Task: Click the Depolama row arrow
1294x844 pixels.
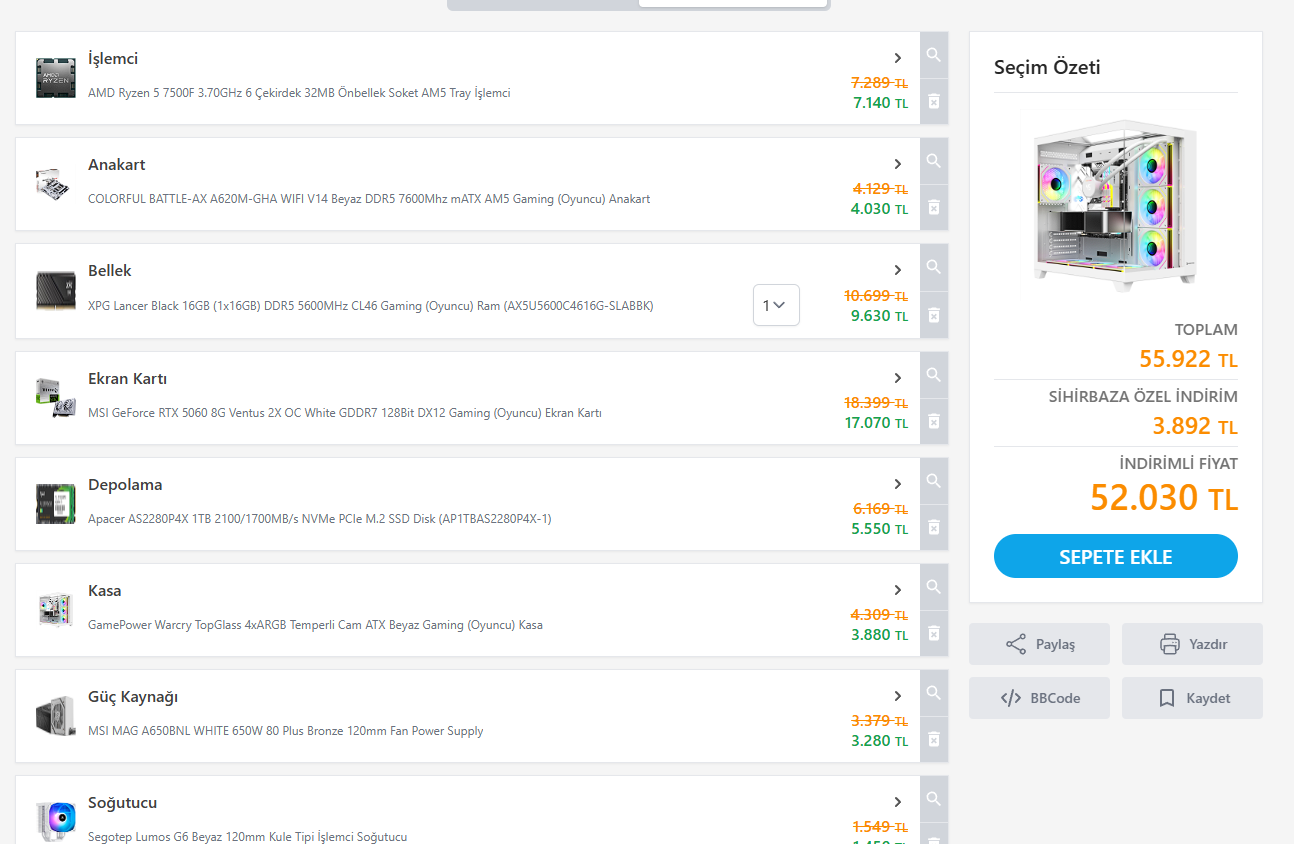Action: click(898, 484)
